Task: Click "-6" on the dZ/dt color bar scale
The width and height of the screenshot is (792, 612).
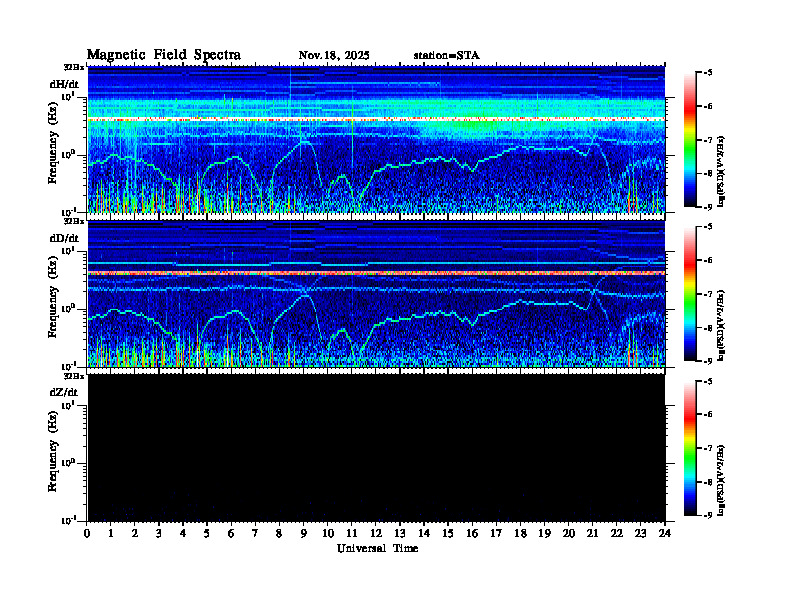Action: point(708,415)
